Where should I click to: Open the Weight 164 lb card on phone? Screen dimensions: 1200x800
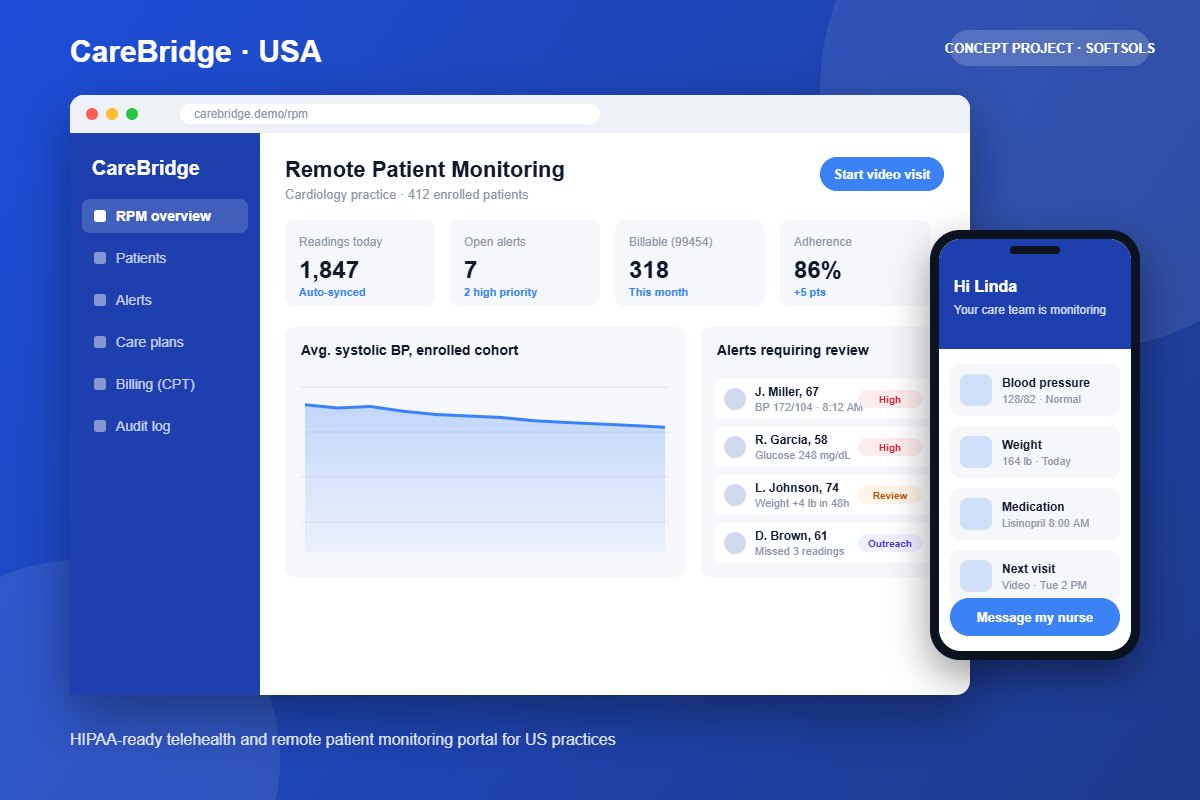1035,452
